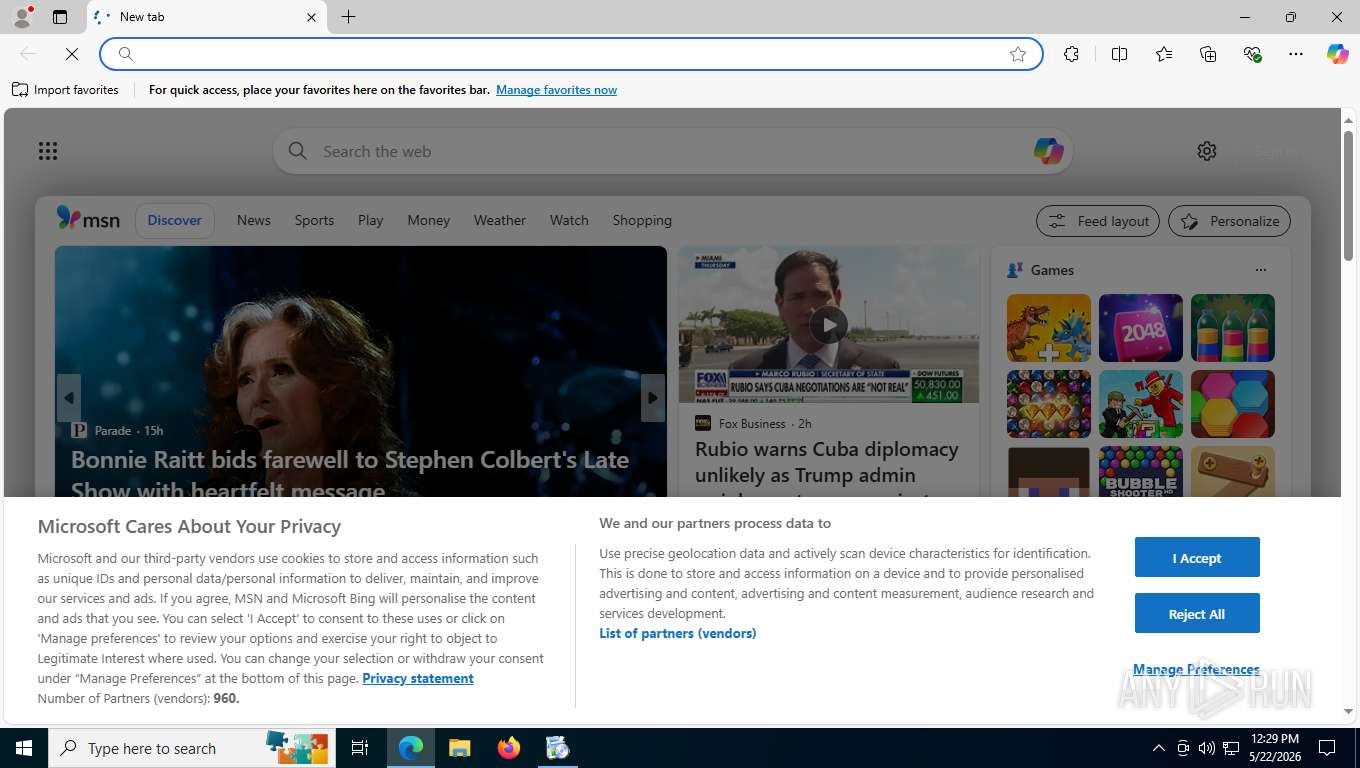Open the notifications center icon
The width and height of the screenshot is (1360, 768).
[1327, 748]
